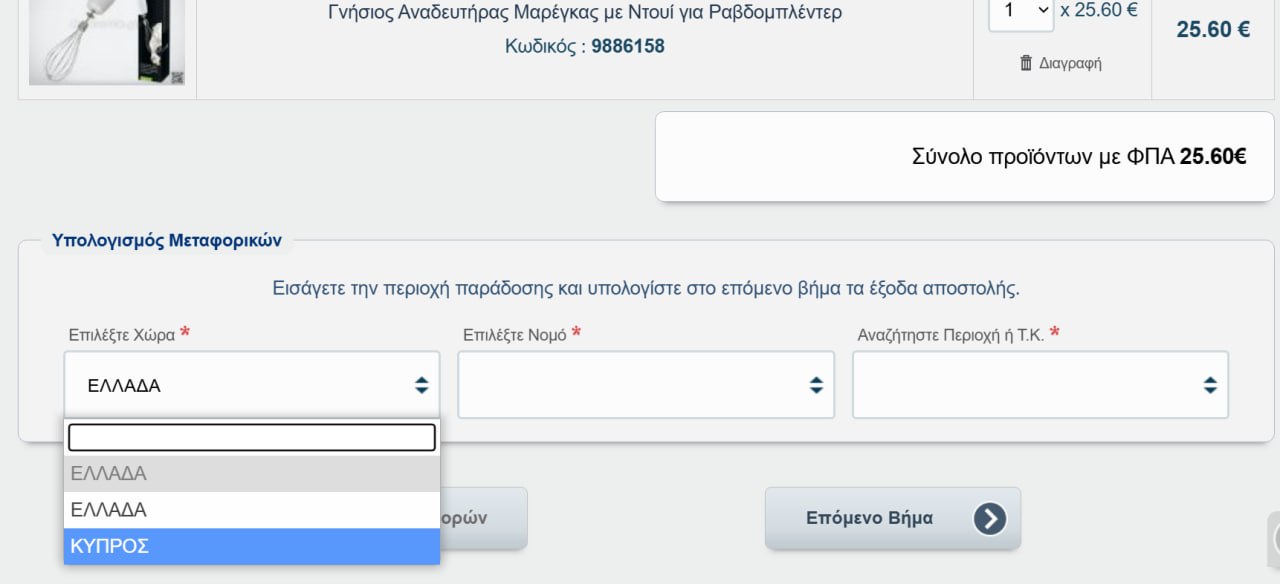Select ΚΥΠΡΟΣ from the country list
Image resolution: width=1280 pixels, height=584 pixels.
pyautogui.click(x=252, y=546)
